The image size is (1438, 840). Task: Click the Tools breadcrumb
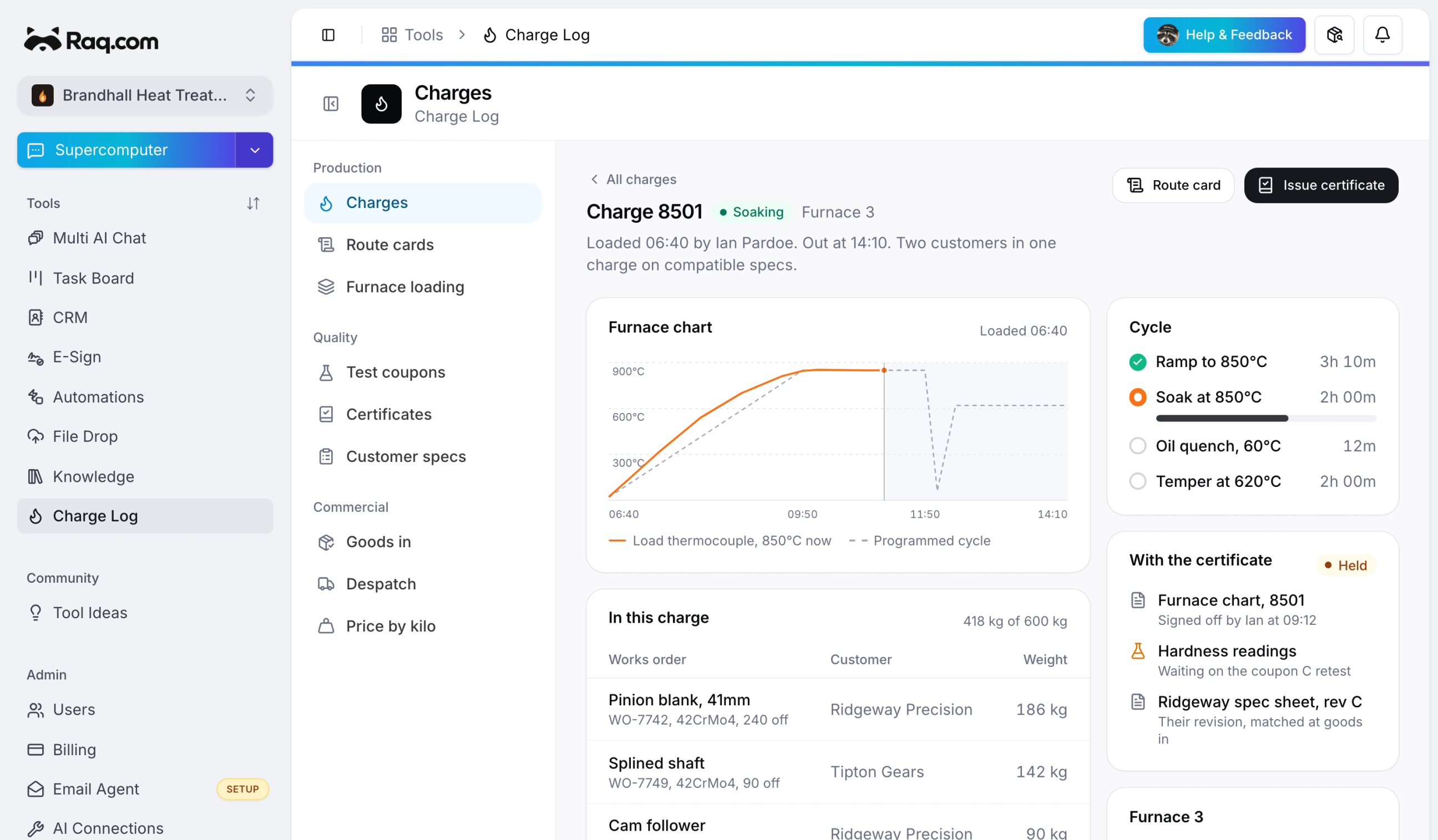[x=413, y=35]
